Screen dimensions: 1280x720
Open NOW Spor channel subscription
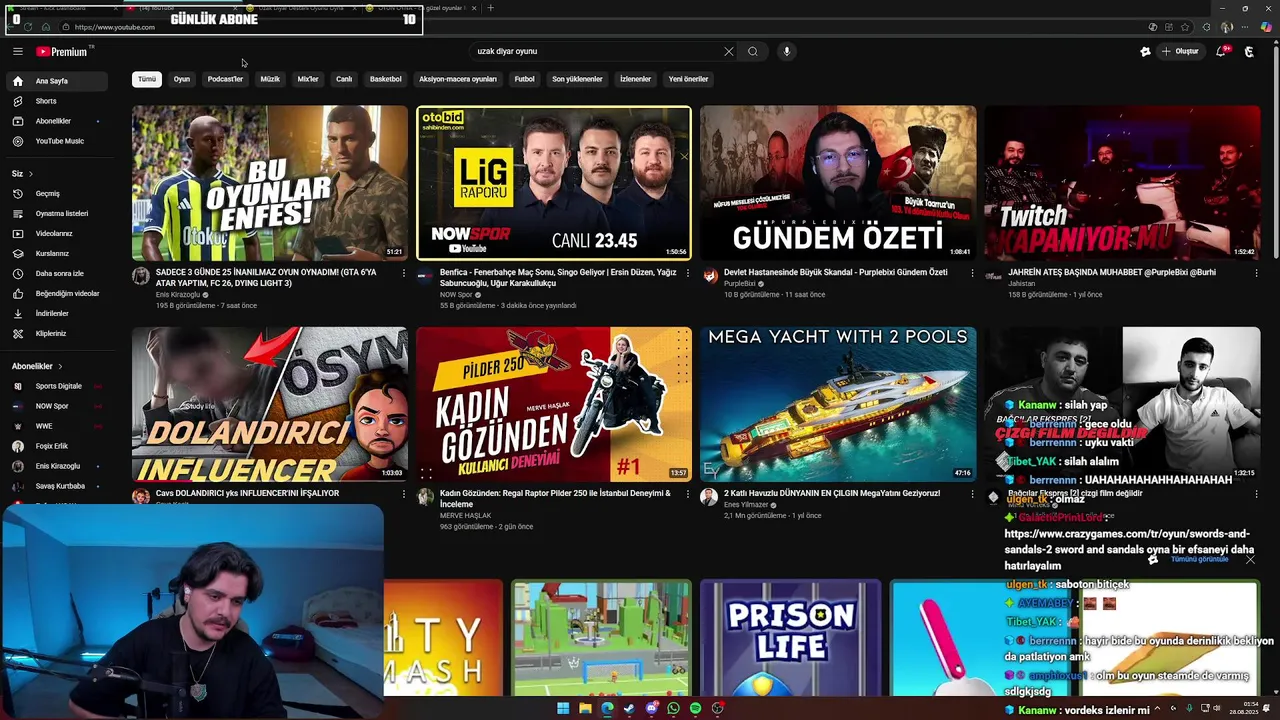tap(56, 406)
